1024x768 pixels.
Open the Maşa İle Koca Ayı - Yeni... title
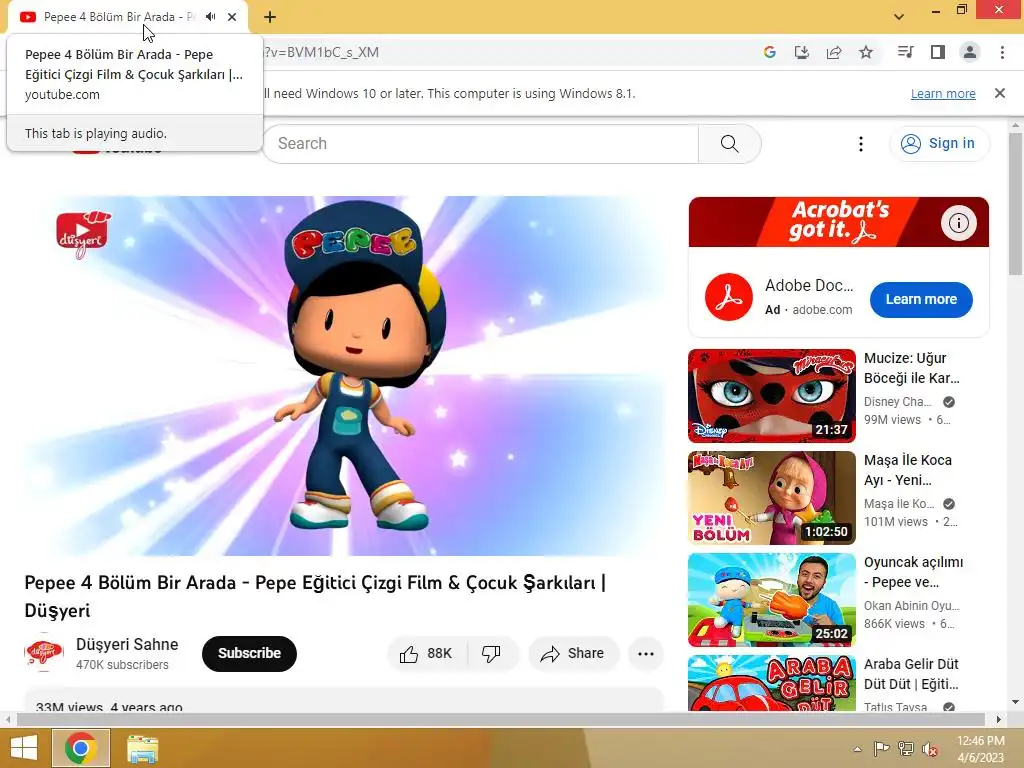[x=908, y=470]
